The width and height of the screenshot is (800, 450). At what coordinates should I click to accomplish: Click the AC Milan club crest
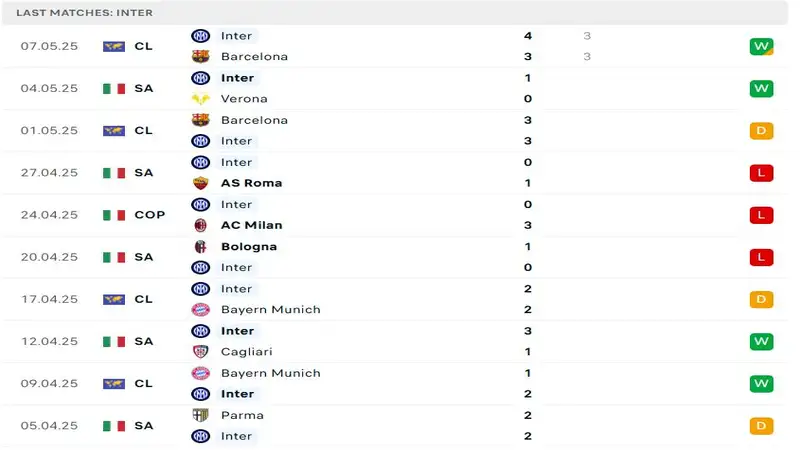click(x=201, y=225)
